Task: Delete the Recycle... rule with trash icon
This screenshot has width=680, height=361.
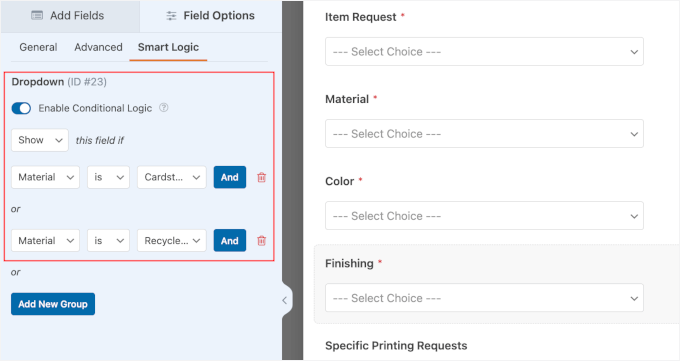Action: 262,241
